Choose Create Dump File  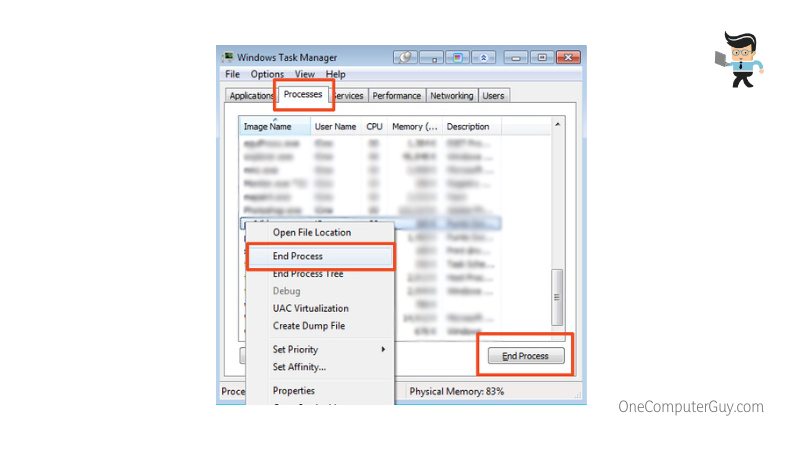320,326
